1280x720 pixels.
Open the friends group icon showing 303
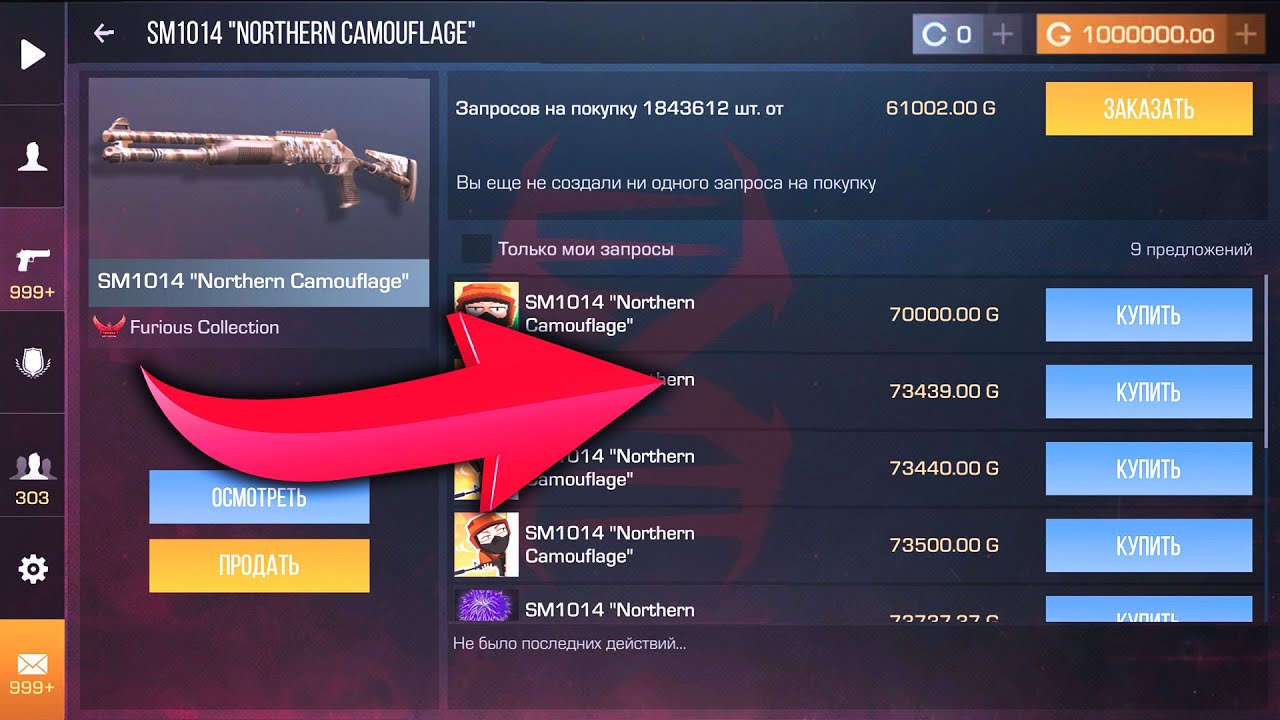click(x=33, y=467)
